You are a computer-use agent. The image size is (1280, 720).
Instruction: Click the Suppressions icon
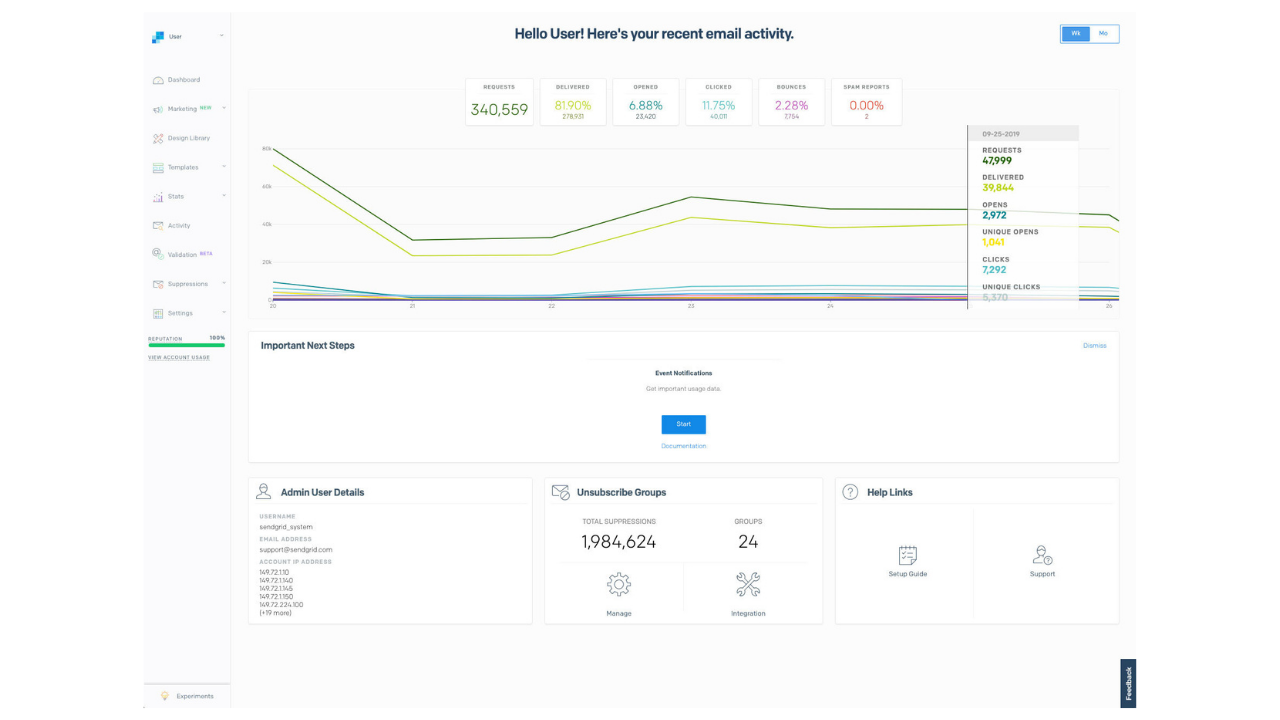pos(158,284)
